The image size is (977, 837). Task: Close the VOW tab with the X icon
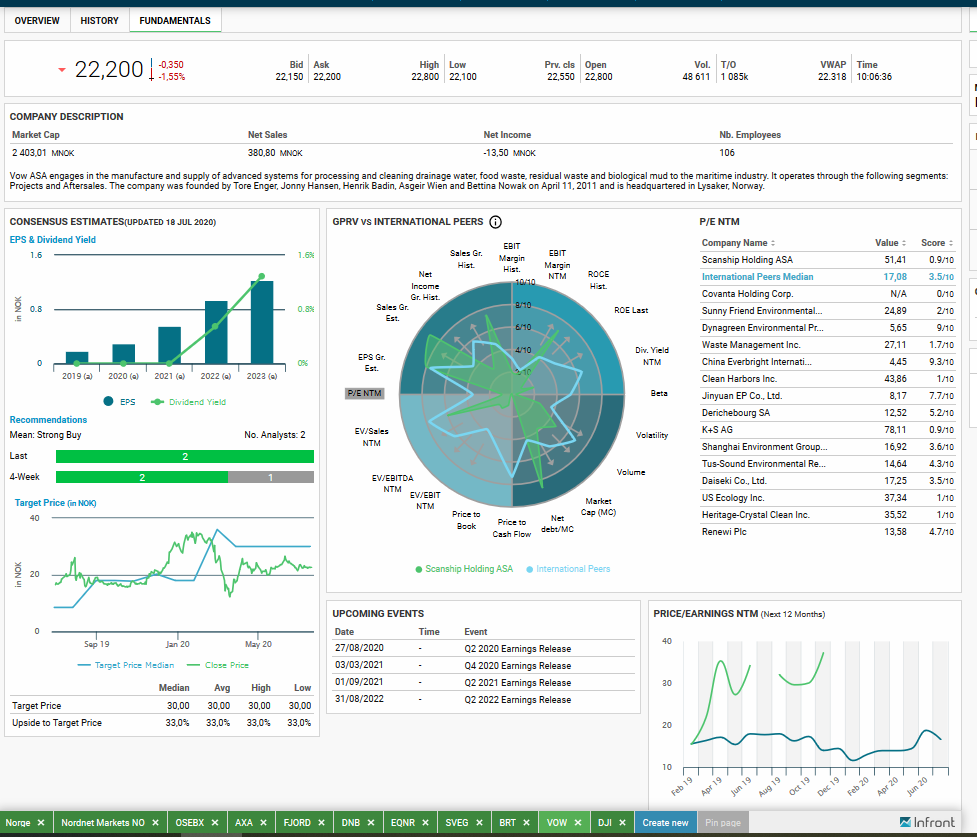pyautogui.click(x=578, y=823)
